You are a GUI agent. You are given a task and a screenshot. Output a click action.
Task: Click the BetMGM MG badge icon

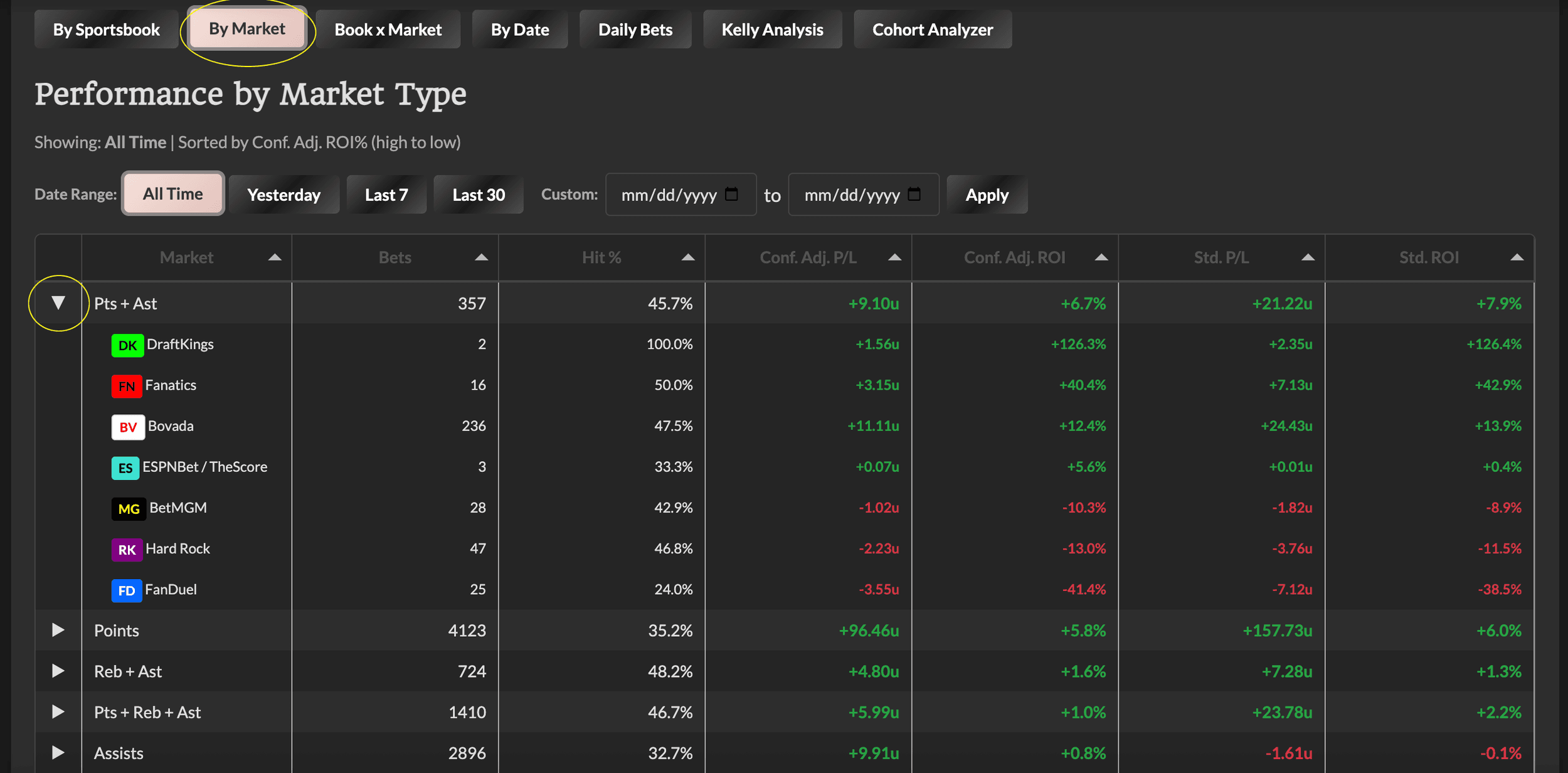(x=129, y=508)
